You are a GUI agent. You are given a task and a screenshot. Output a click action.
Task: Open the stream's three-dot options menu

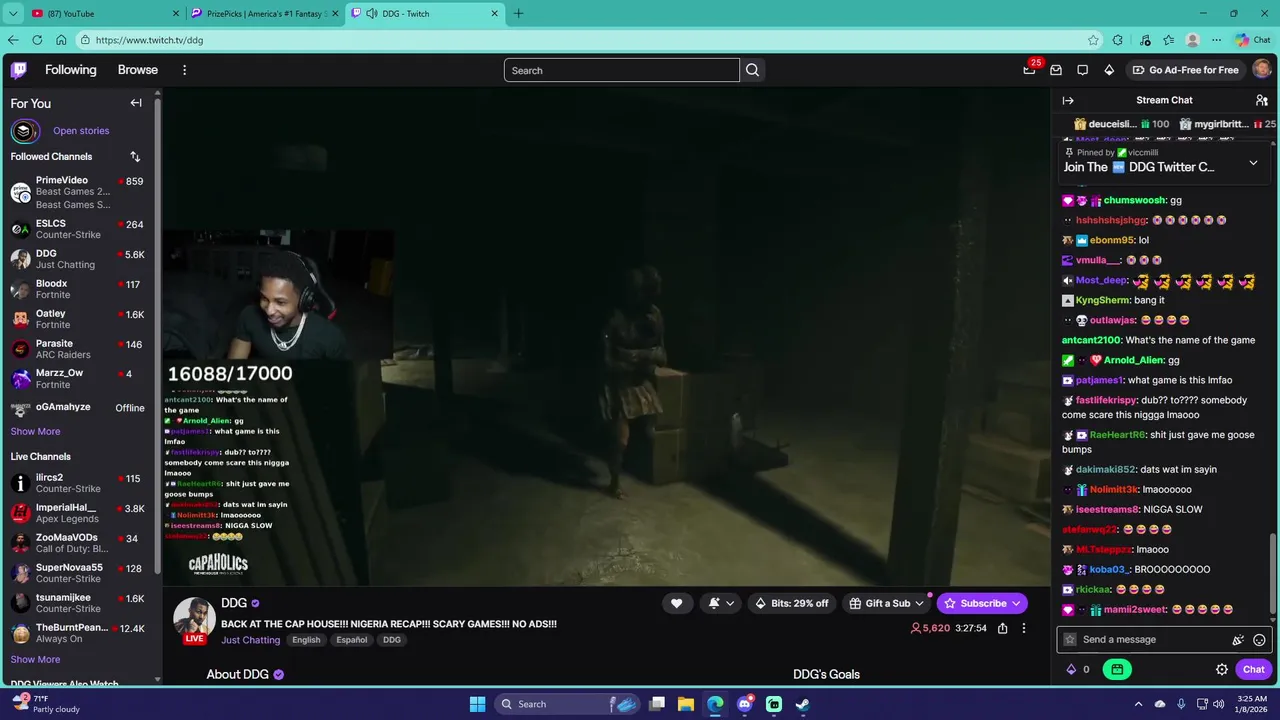coord(1023,628)
